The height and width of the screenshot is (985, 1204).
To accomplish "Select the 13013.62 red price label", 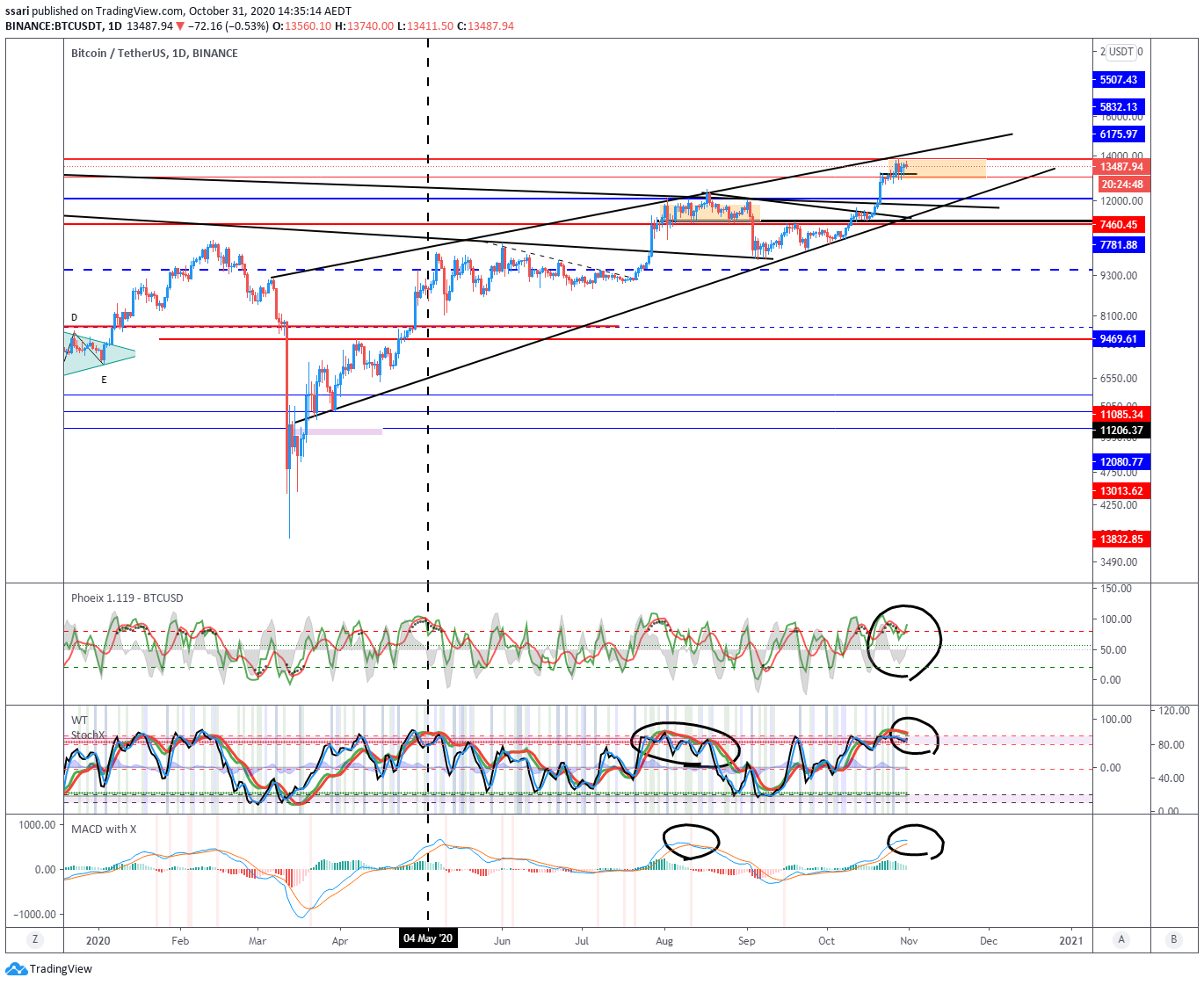I will click(x=1121, y=491).
